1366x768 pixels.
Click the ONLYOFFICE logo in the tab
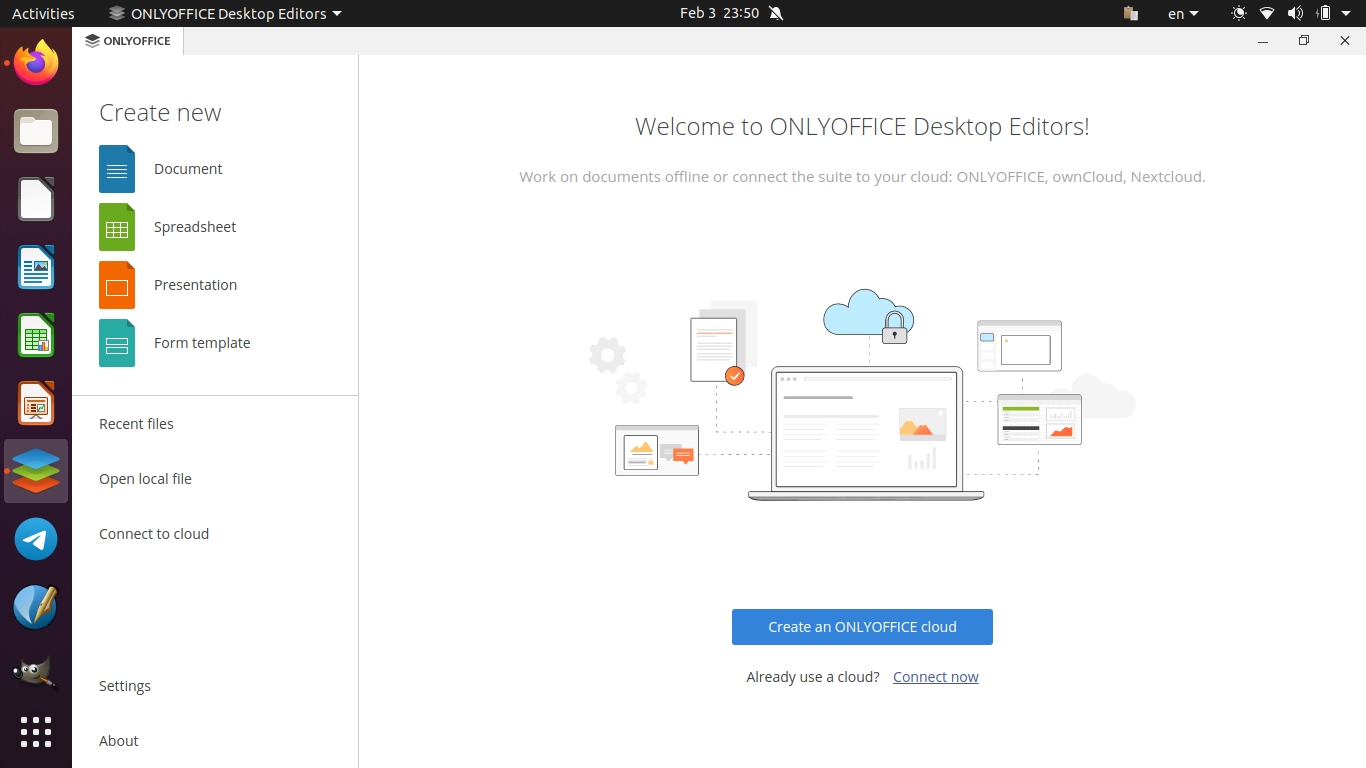[92, 41]
